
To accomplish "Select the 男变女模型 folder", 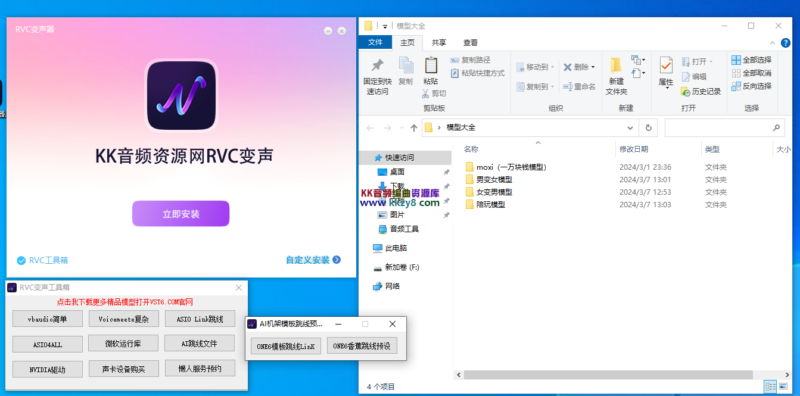I will coord(489,180).
